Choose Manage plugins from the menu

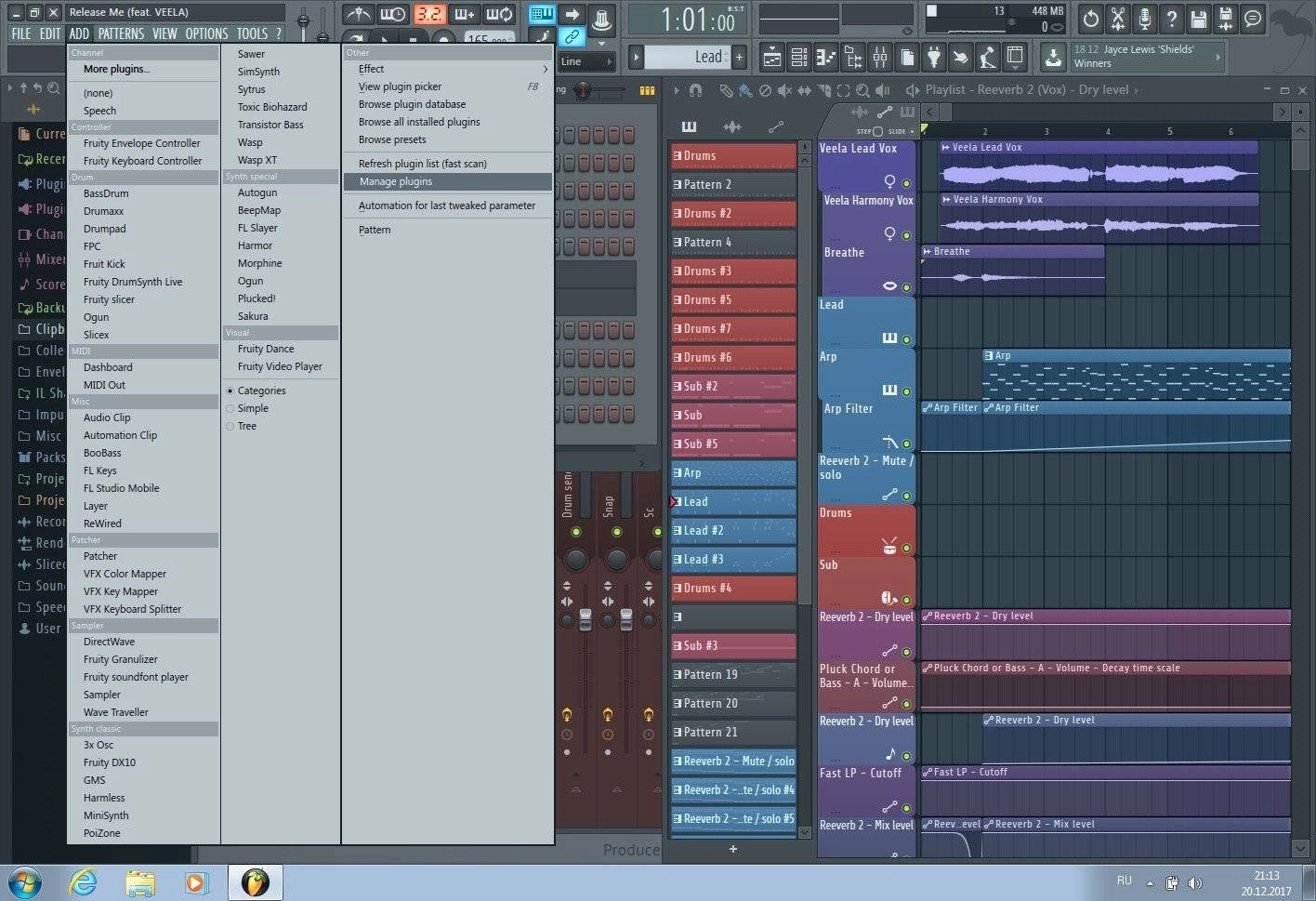[447, 181]
